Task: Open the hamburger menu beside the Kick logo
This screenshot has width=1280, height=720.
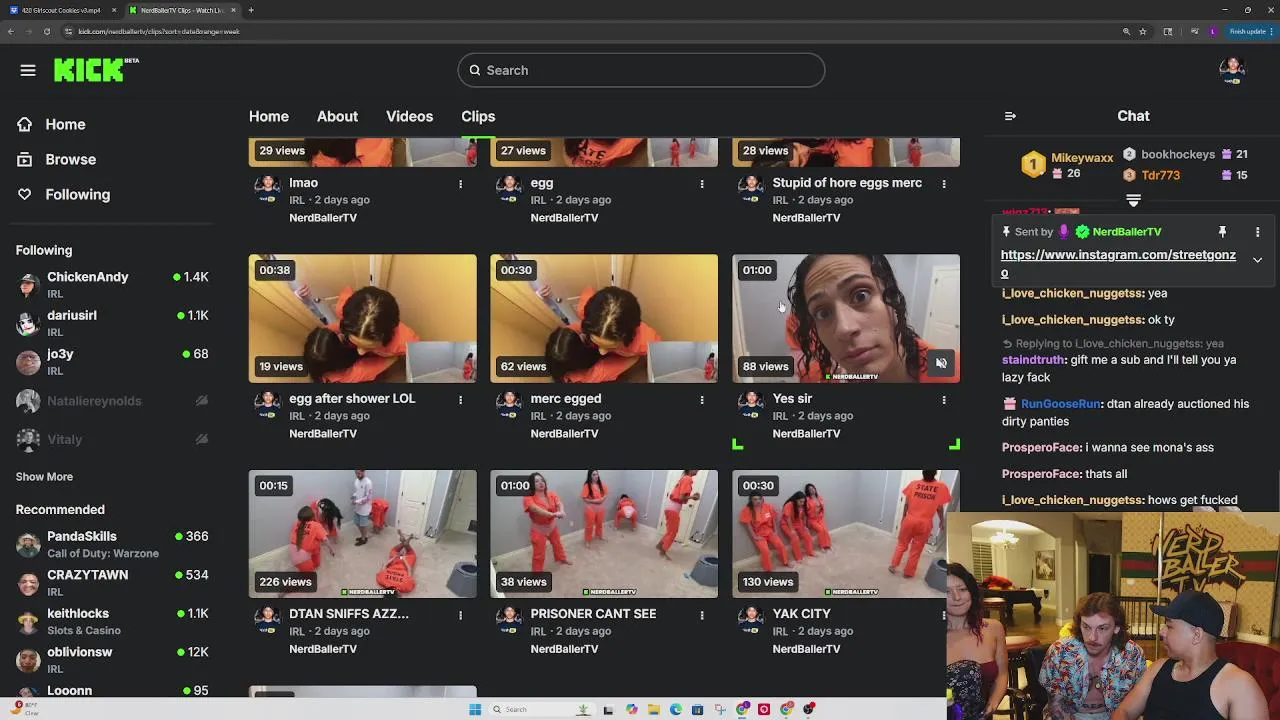Action: 28,70
